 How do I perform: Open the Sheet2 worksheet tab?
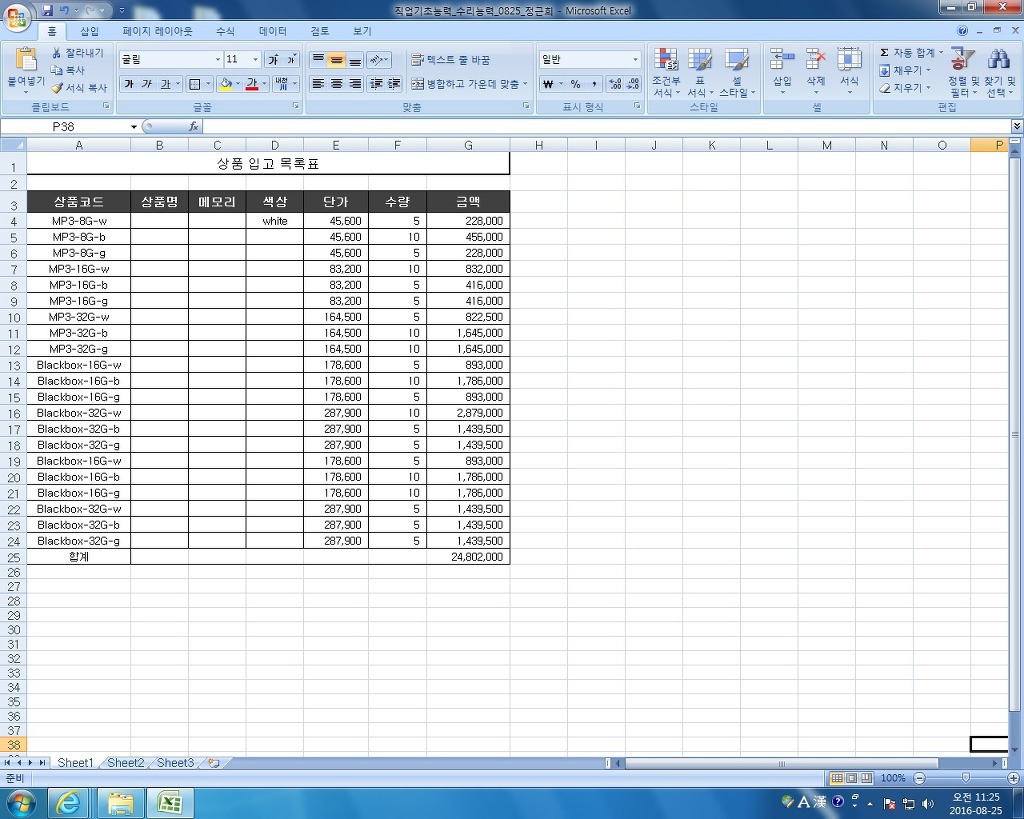125,763
